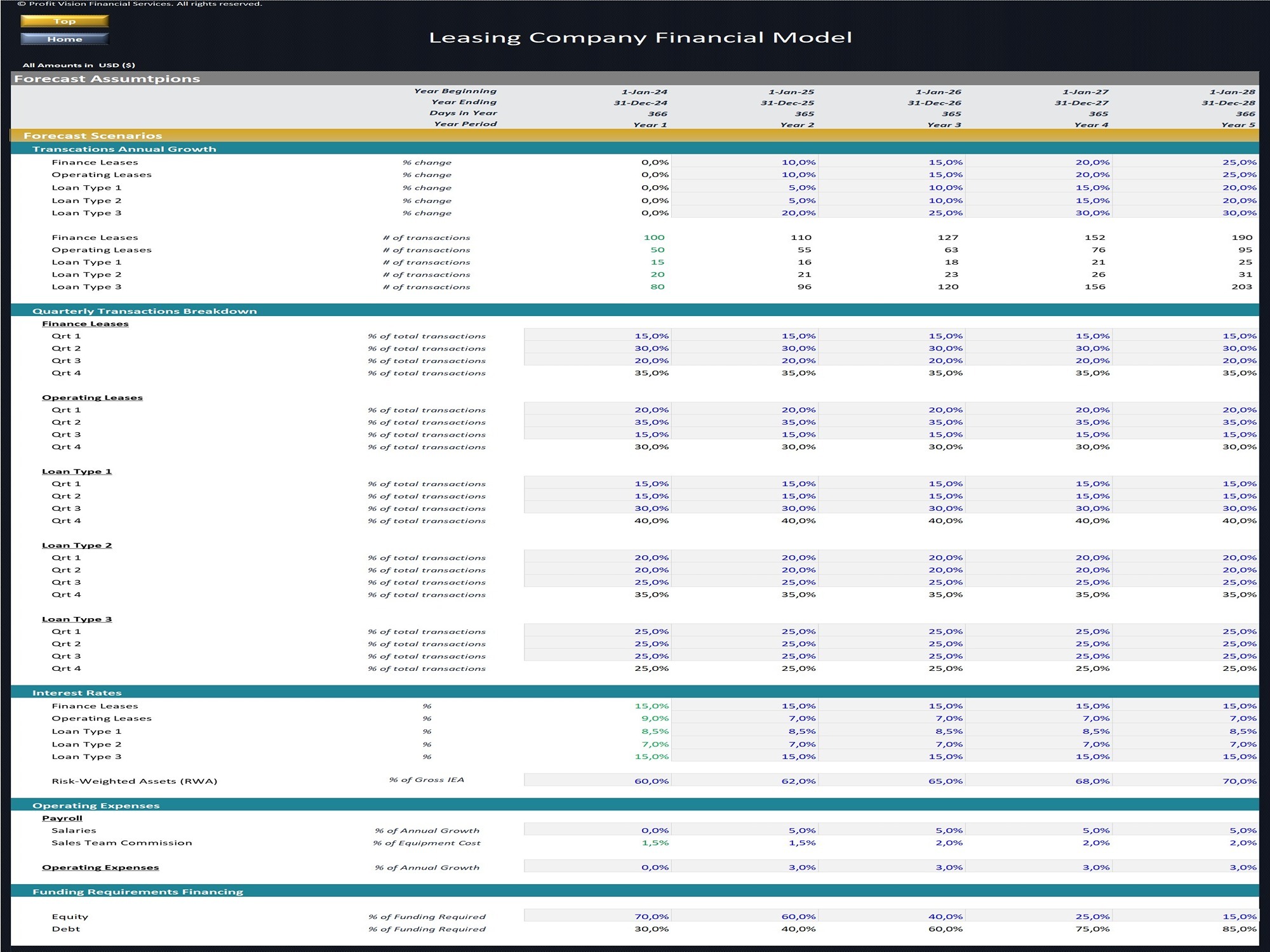Click the 1-Jan-25 year beginning date
Screen dimensions: 1270x952
click(791, 92)
